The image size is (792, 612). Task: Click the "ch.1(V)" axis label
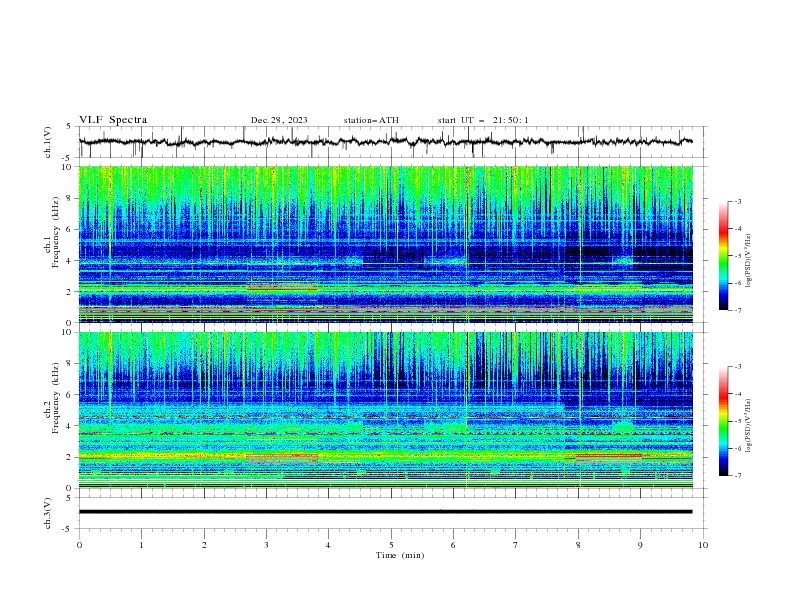click(x=48, y=142)
